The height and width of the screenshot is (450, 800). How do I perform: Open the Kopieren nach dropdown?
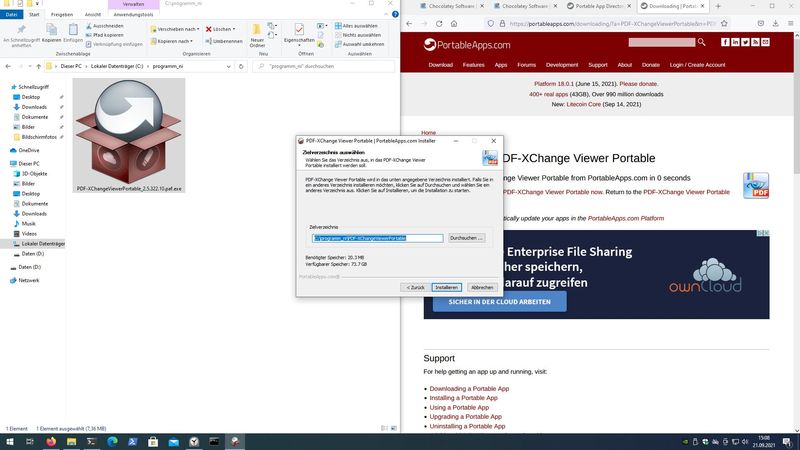[x=172, y=41]
